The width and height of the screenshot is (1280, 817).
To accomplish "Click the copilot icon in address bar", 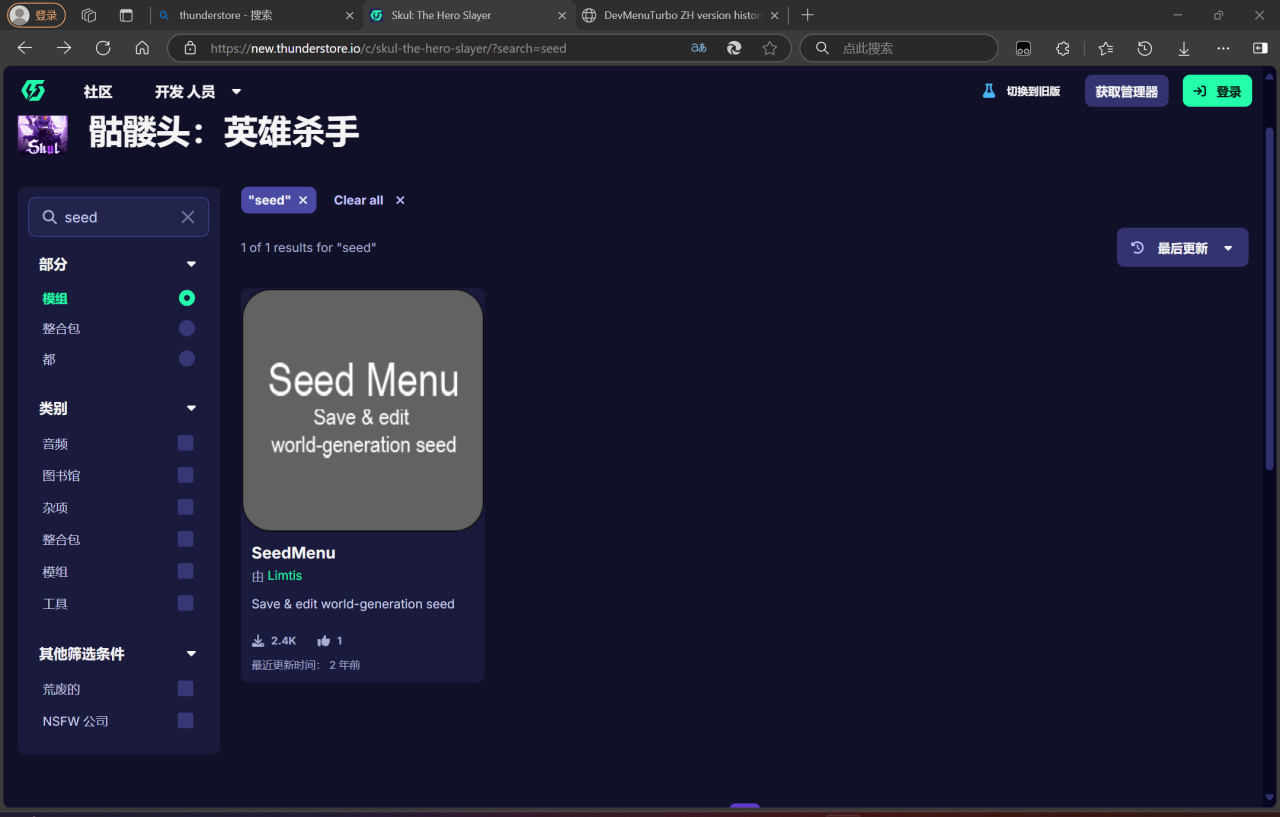I will (734, 48).
